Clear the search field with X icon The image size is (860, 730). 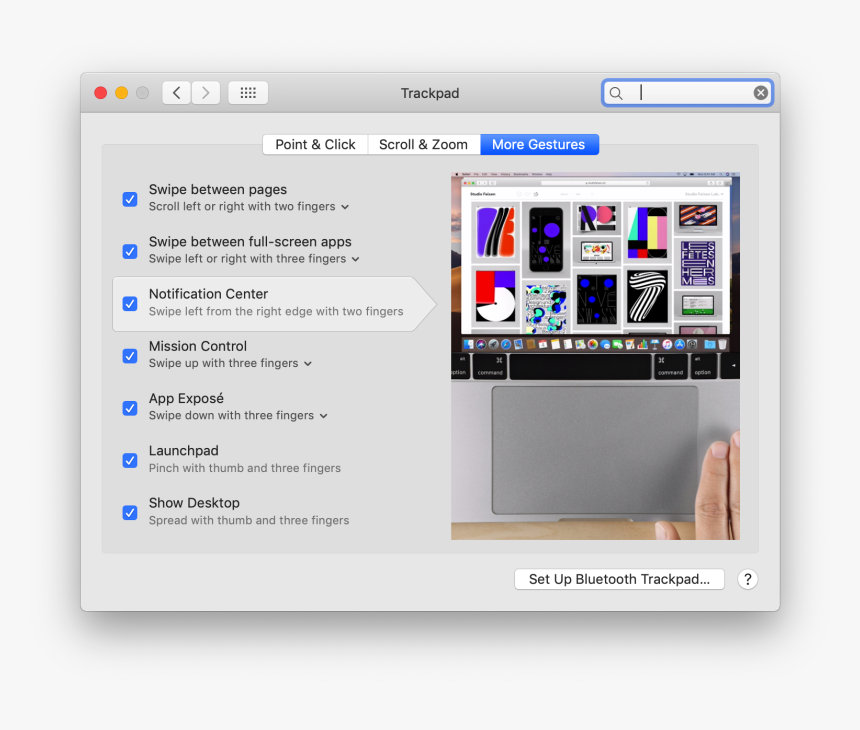(x=760, y=93)
